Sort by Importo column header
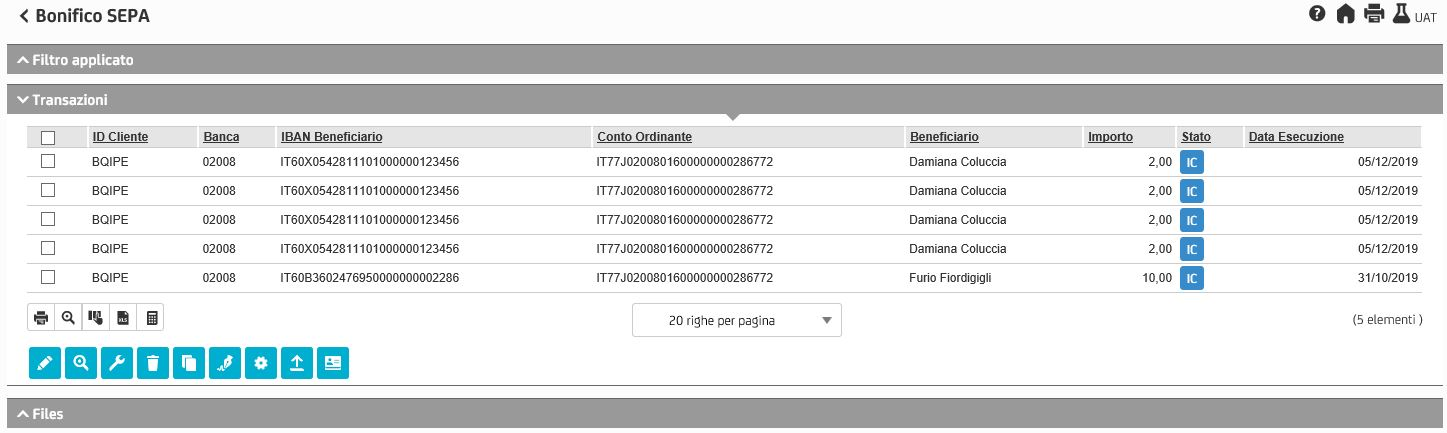The height and width of the screenshot is (433, 1447). [1110, 137]
